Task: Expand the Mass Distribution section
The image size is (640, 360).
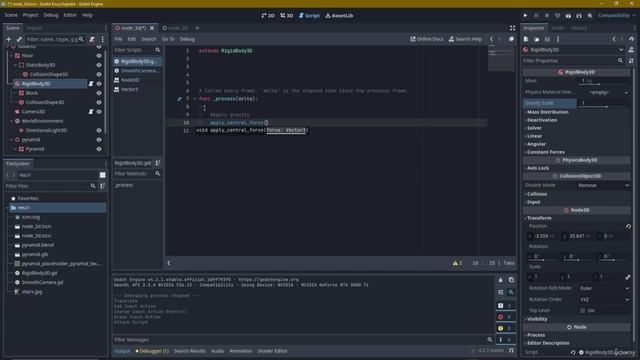Action: pos(547,112)
